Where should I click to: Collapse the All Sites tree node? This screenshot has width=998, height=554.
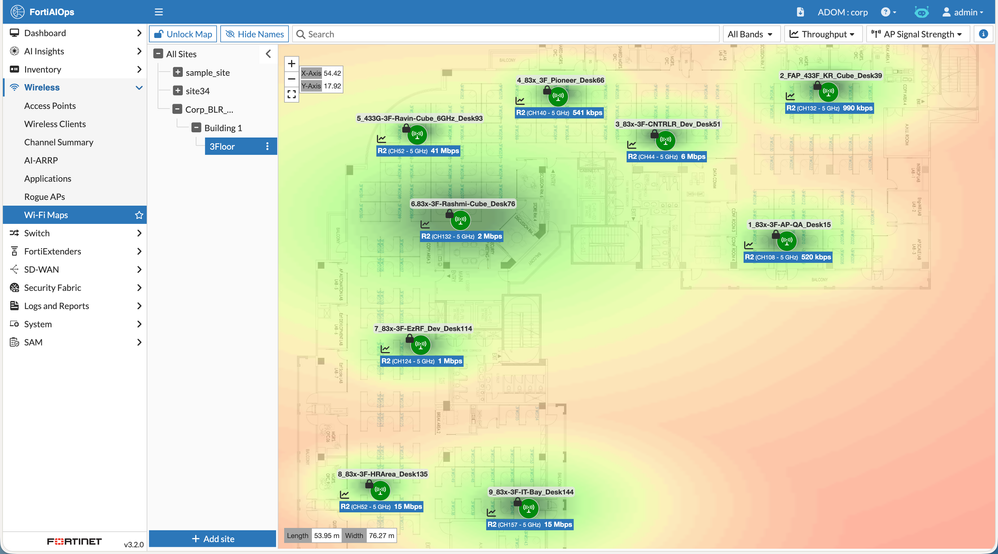coord(158,54)
